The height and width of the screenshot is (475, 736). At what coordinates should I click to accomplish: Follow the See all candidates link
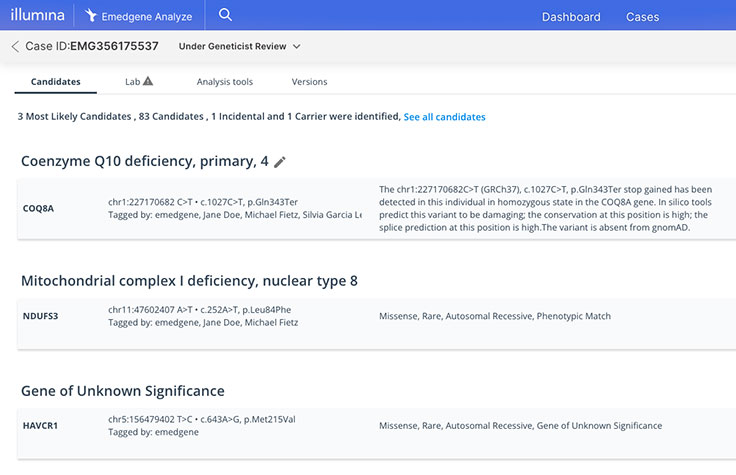click(444, 117)
